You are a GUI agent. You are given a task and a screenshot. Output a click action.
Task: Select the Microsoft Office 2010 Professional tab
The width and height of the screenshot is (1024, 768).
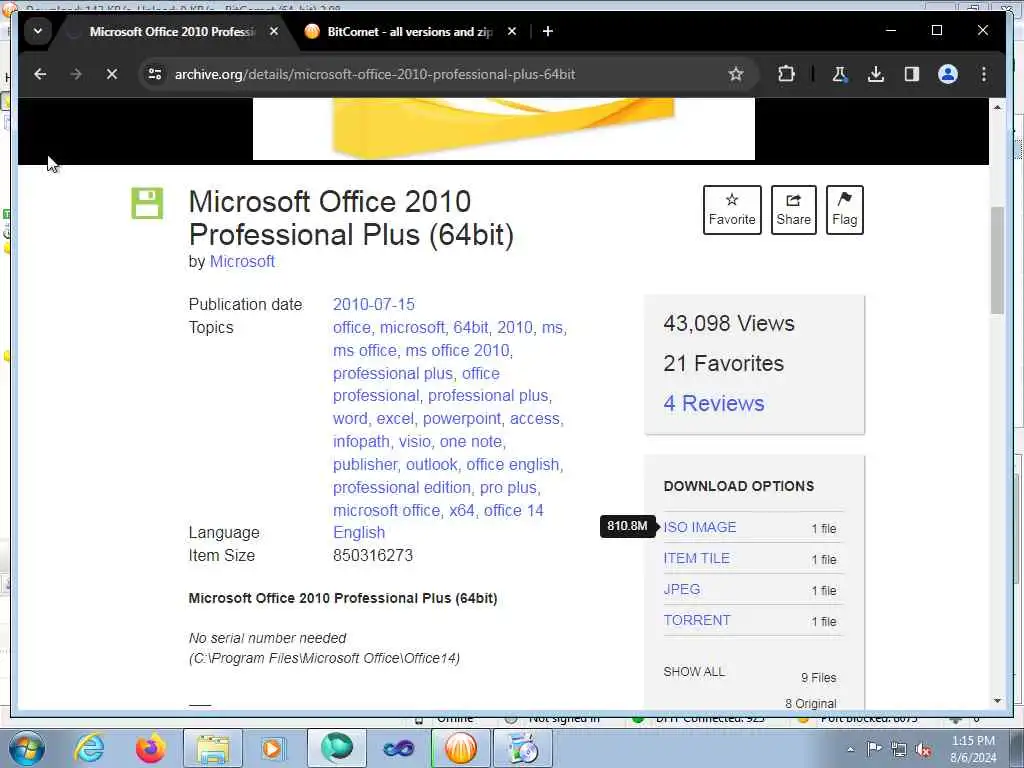click(172, 31)
